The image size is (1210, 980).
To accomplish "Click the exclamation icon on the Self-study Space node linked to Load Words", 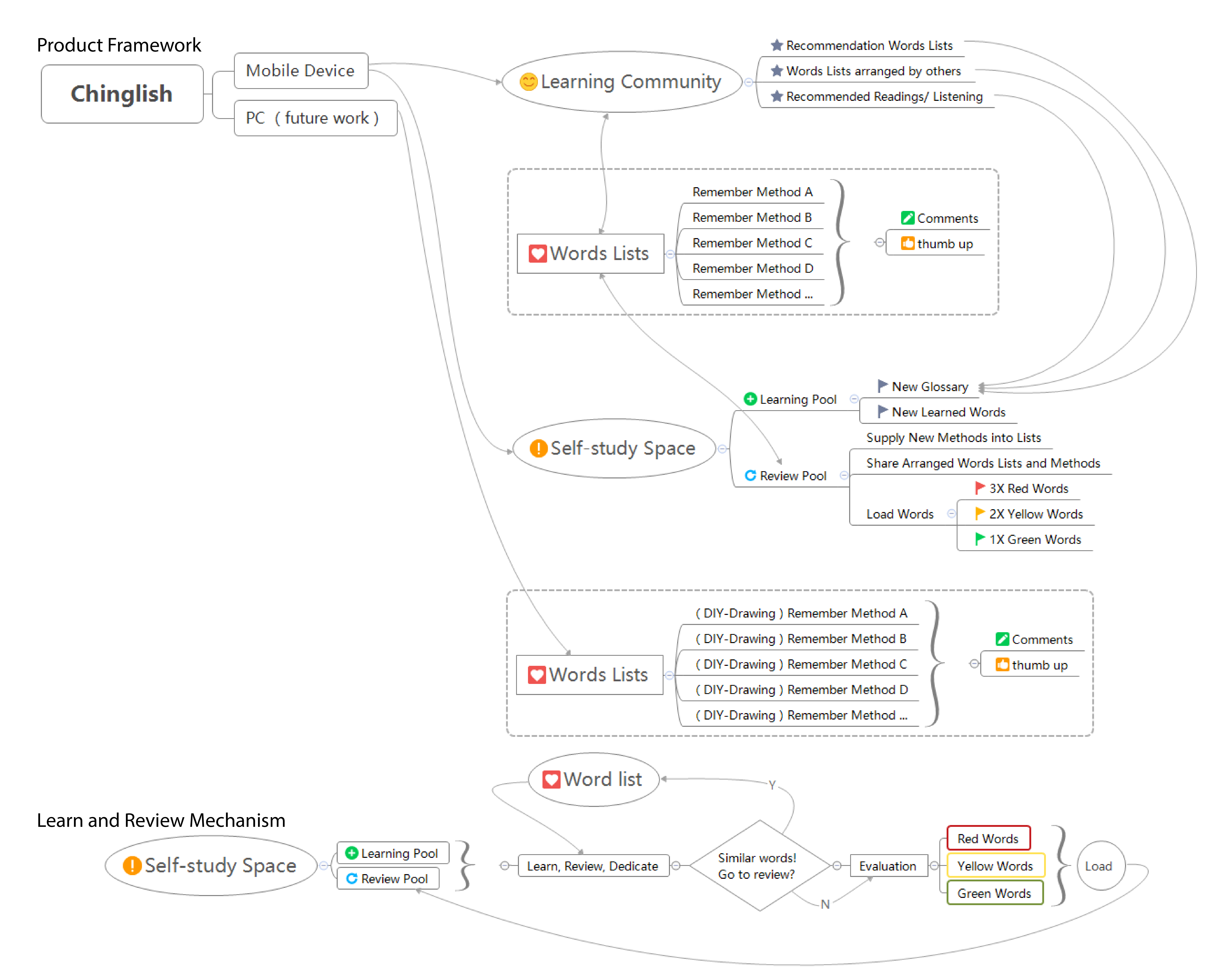I will coord(539,449).
